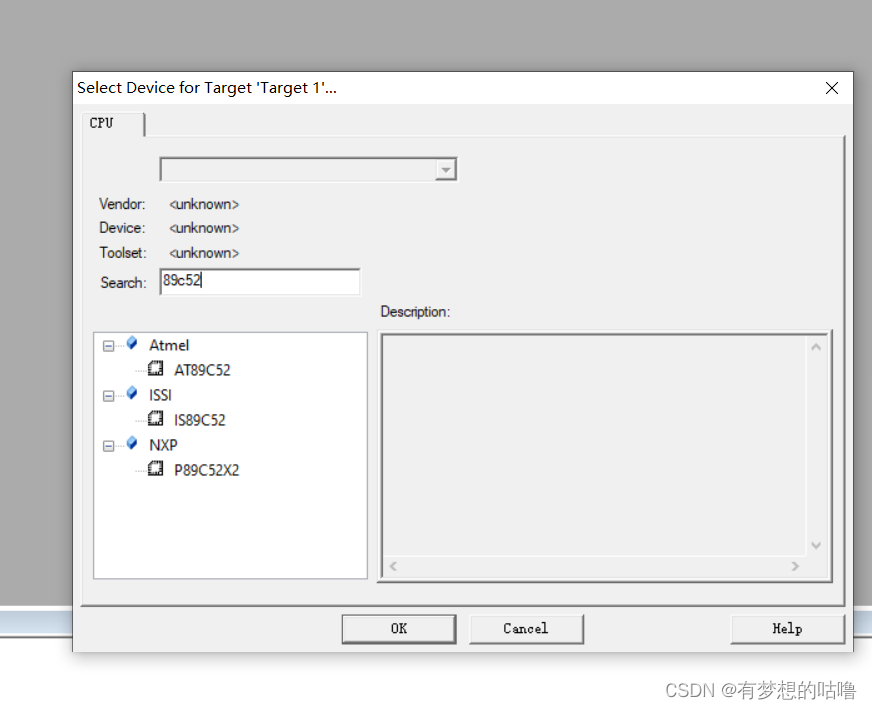Switch to the CPU tab

coord(113,123)
